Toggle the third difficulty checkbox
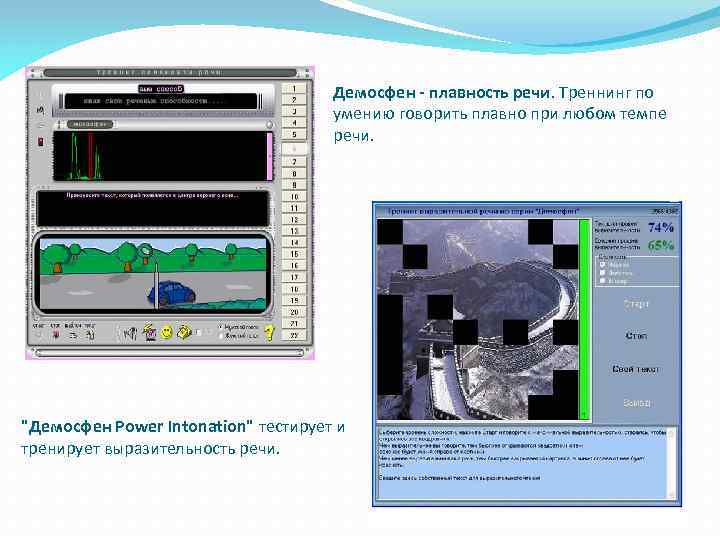This screenshot has height=540, width=720. (x=603, y=281)
